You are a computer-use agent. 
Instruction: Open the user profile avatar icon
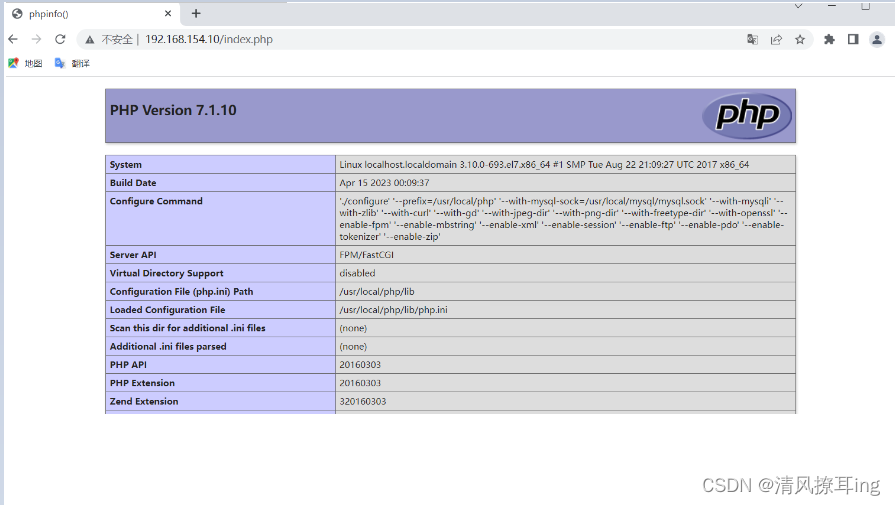877,39
